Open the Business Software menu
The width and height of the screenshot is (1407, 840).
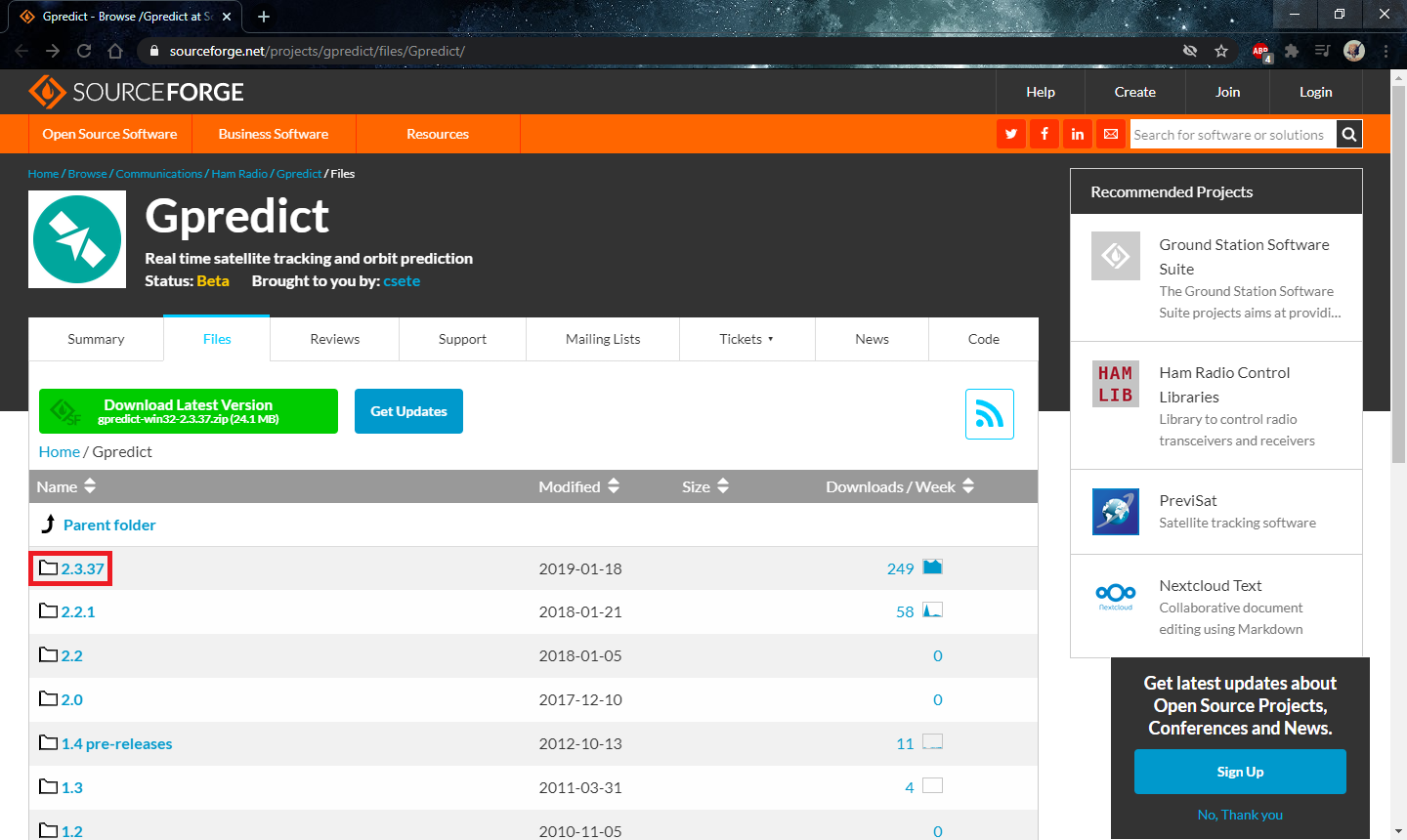click(x=274, y=134)
